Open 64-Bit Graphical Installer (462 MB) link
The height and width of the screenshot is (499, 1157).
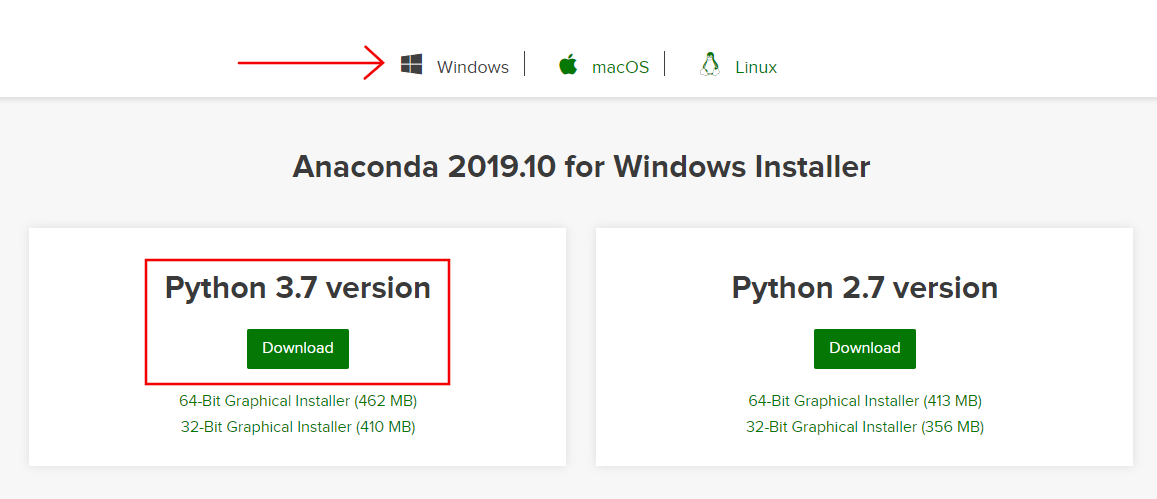298,401
